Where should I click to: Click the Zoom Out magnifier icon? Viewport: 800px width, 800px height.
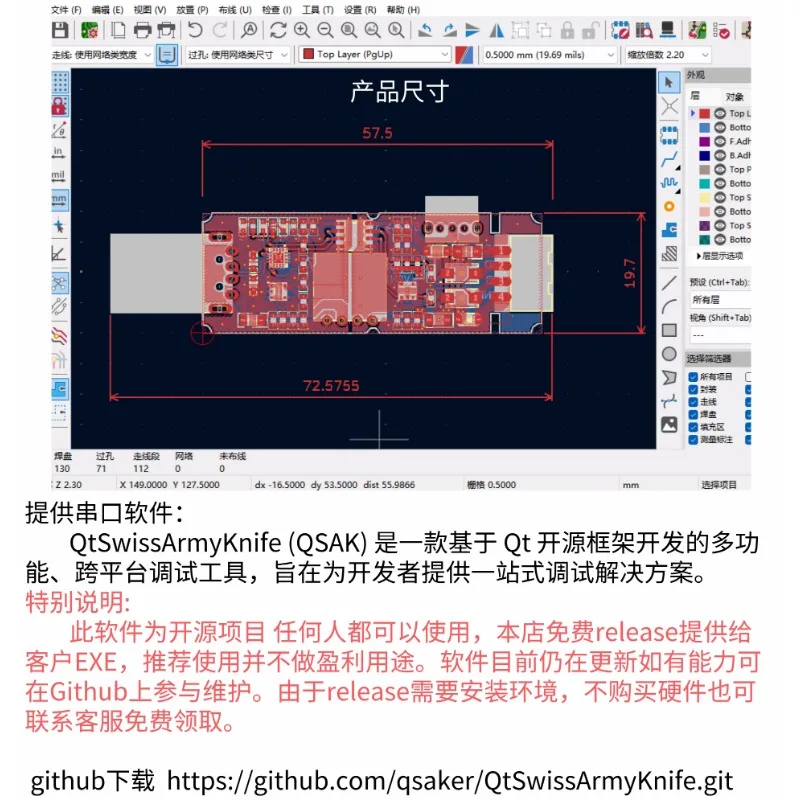(x=325, y=30)
